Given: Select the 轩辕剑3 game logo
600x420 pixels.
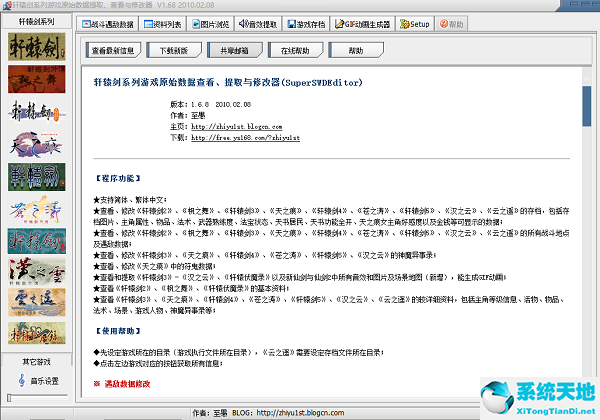Looking at the screenshot, I should pos(37,112).
